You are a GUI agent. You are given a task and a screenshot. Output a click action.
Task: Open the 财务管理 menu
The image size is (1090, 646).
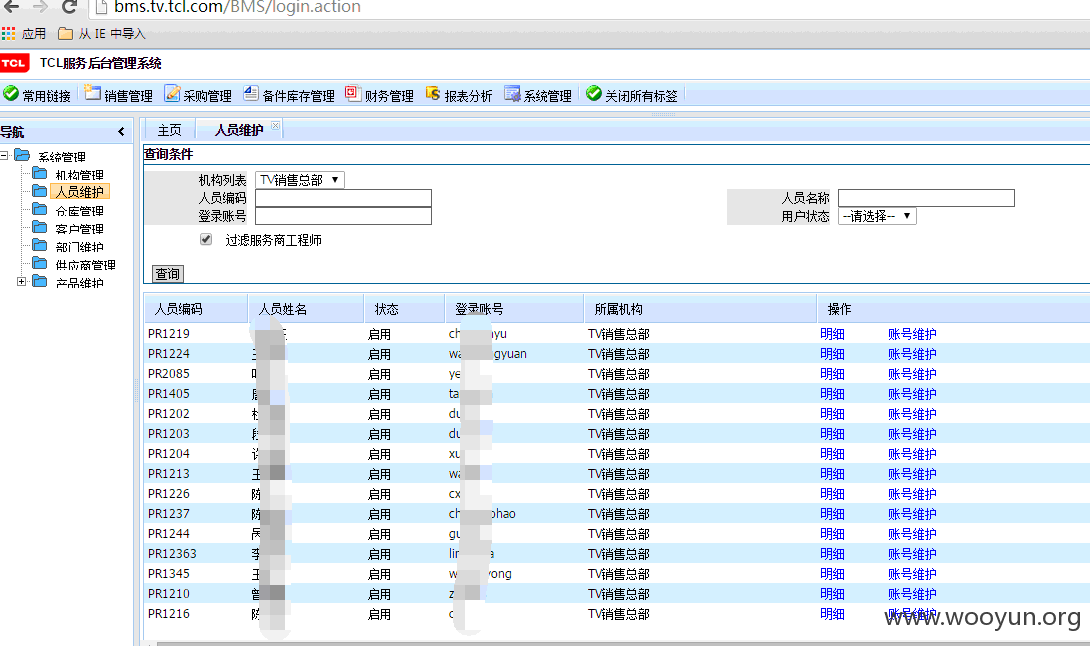pyautogui.click(x=380, y=95)
